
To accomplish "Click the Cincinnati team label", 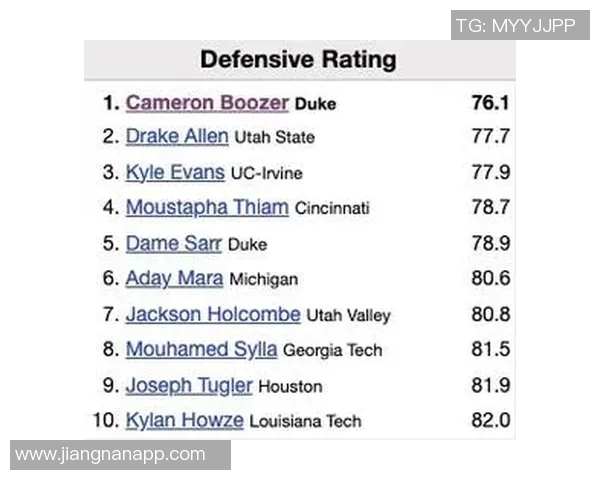I will pyautogui.click(x=332, y=209).
